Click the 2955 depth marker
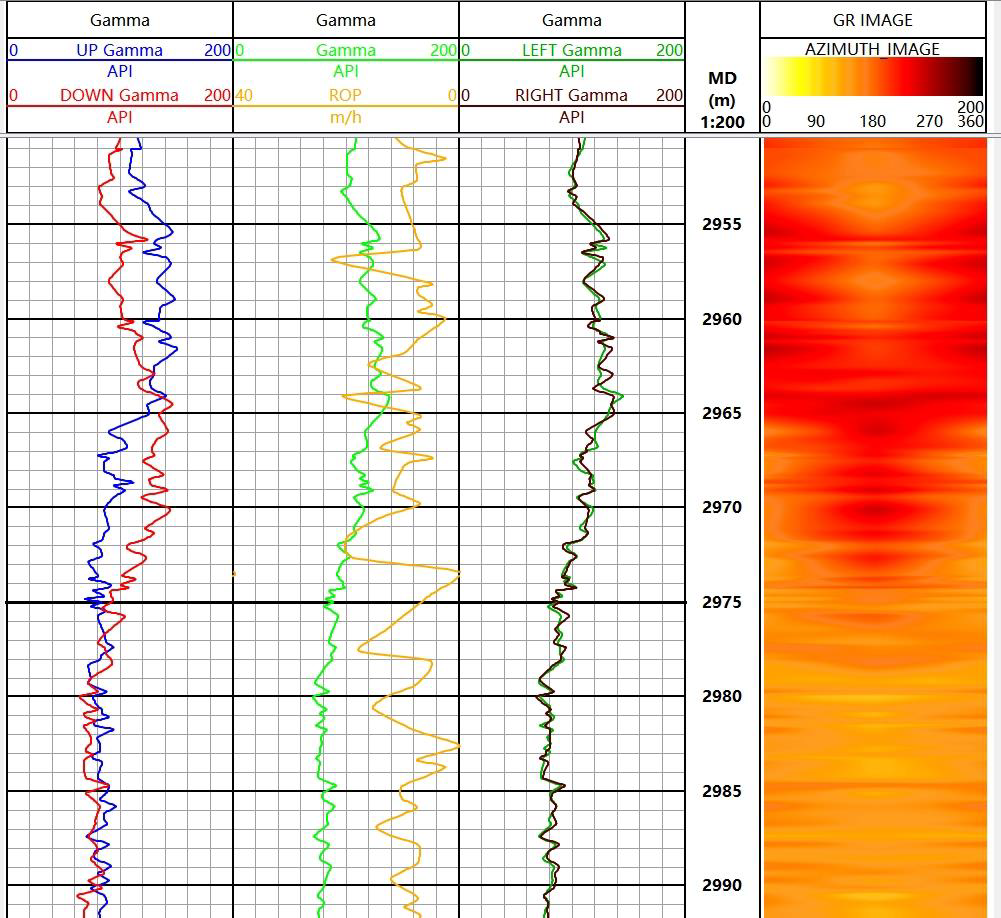Image resolution: width=1001 pixels, height=918 pixels. (722, 224)
